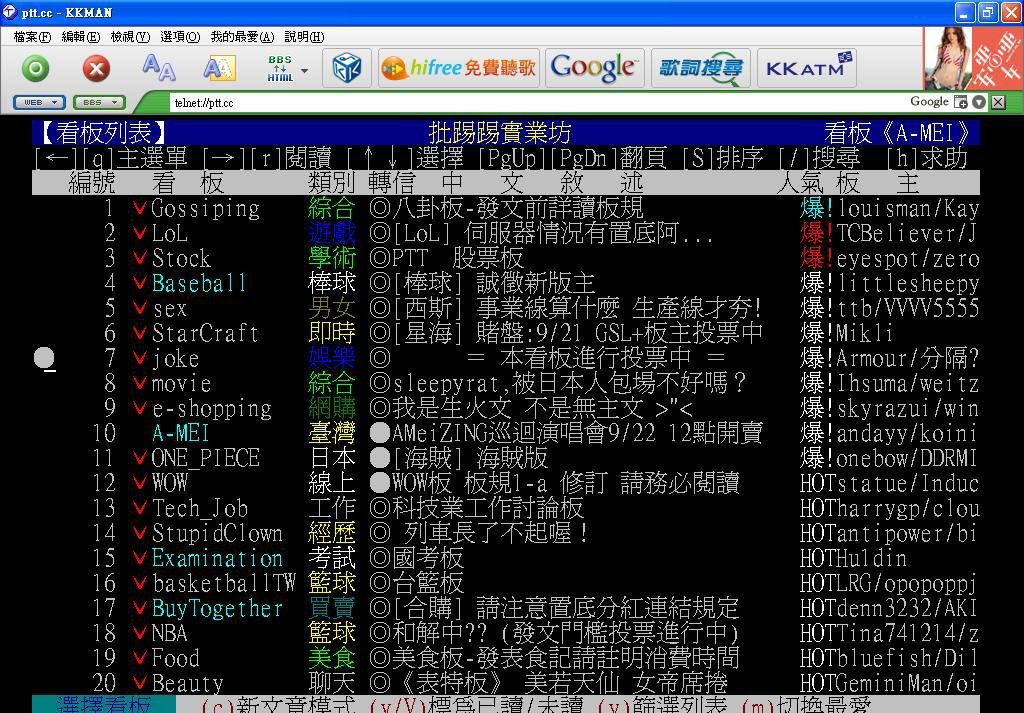Click the new-tab icon beside the Google search label

961,102
